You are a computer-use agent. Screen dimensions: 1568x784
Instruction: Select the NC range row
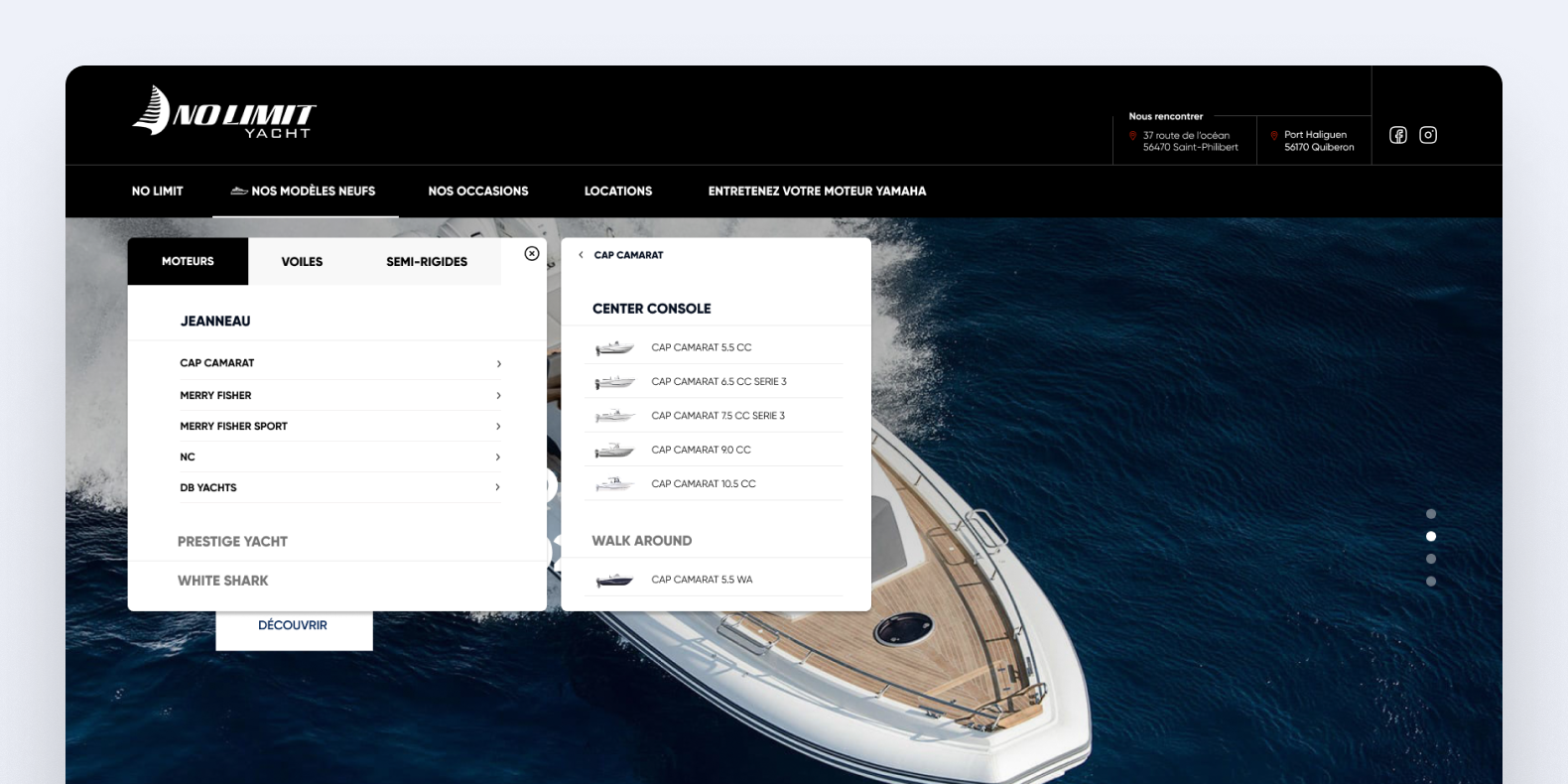[340, 457]
